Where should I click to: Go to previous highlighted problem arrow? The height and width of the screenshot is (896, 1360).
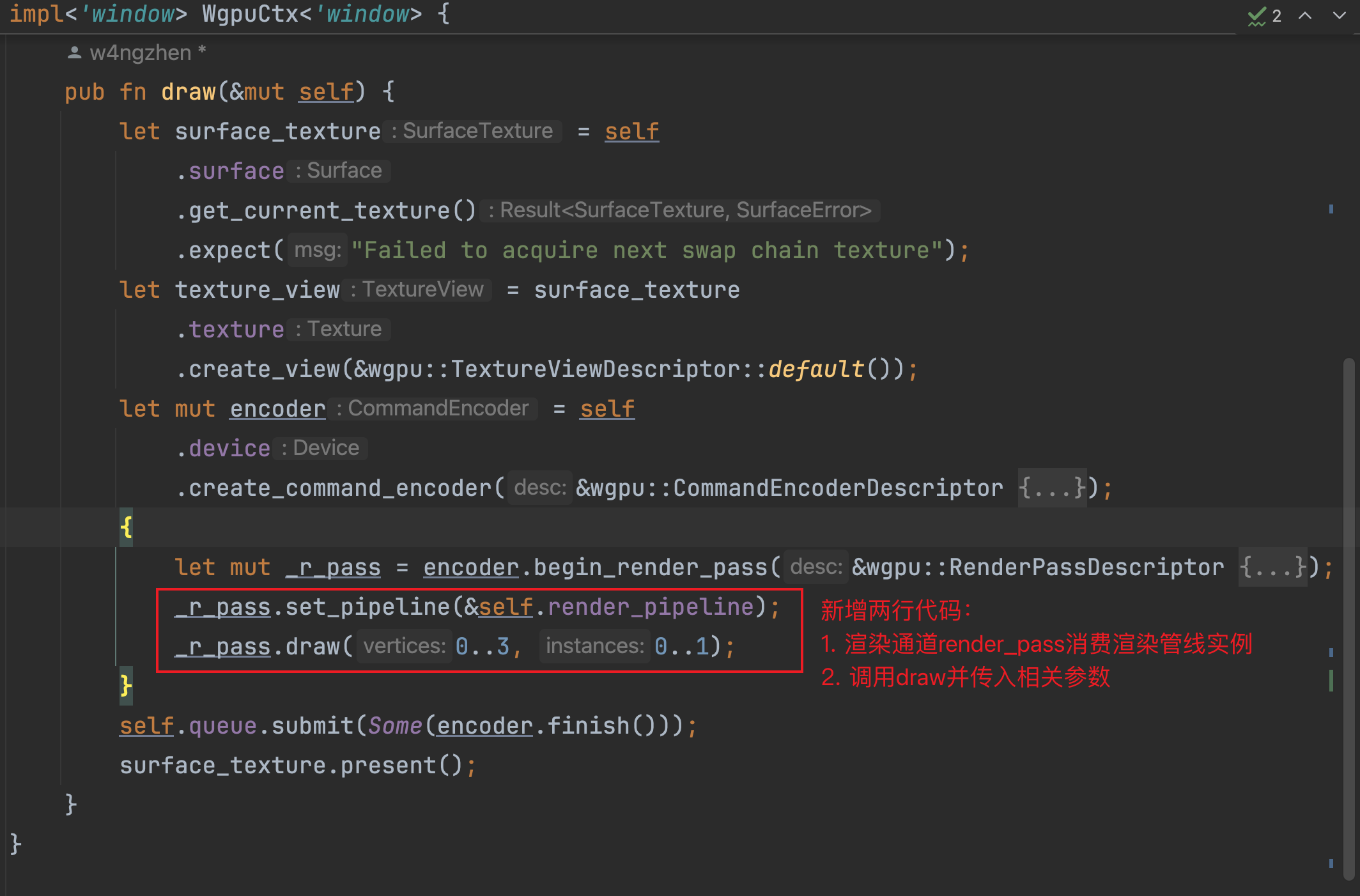pyautogui.click(x=1305, y=16)
